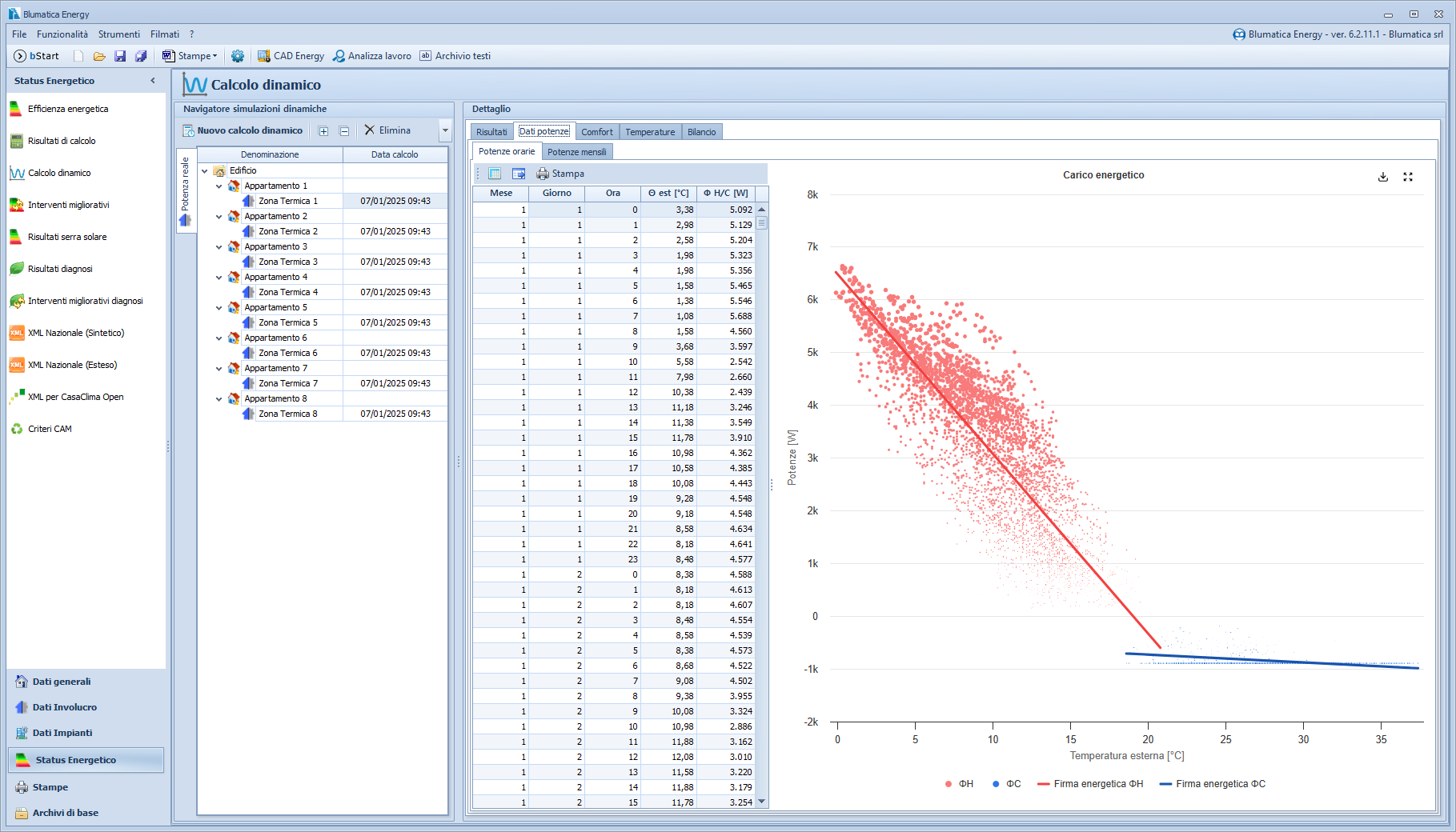Expand the chart to fullscreen
1456x832 pixels.
(1408, 177)
